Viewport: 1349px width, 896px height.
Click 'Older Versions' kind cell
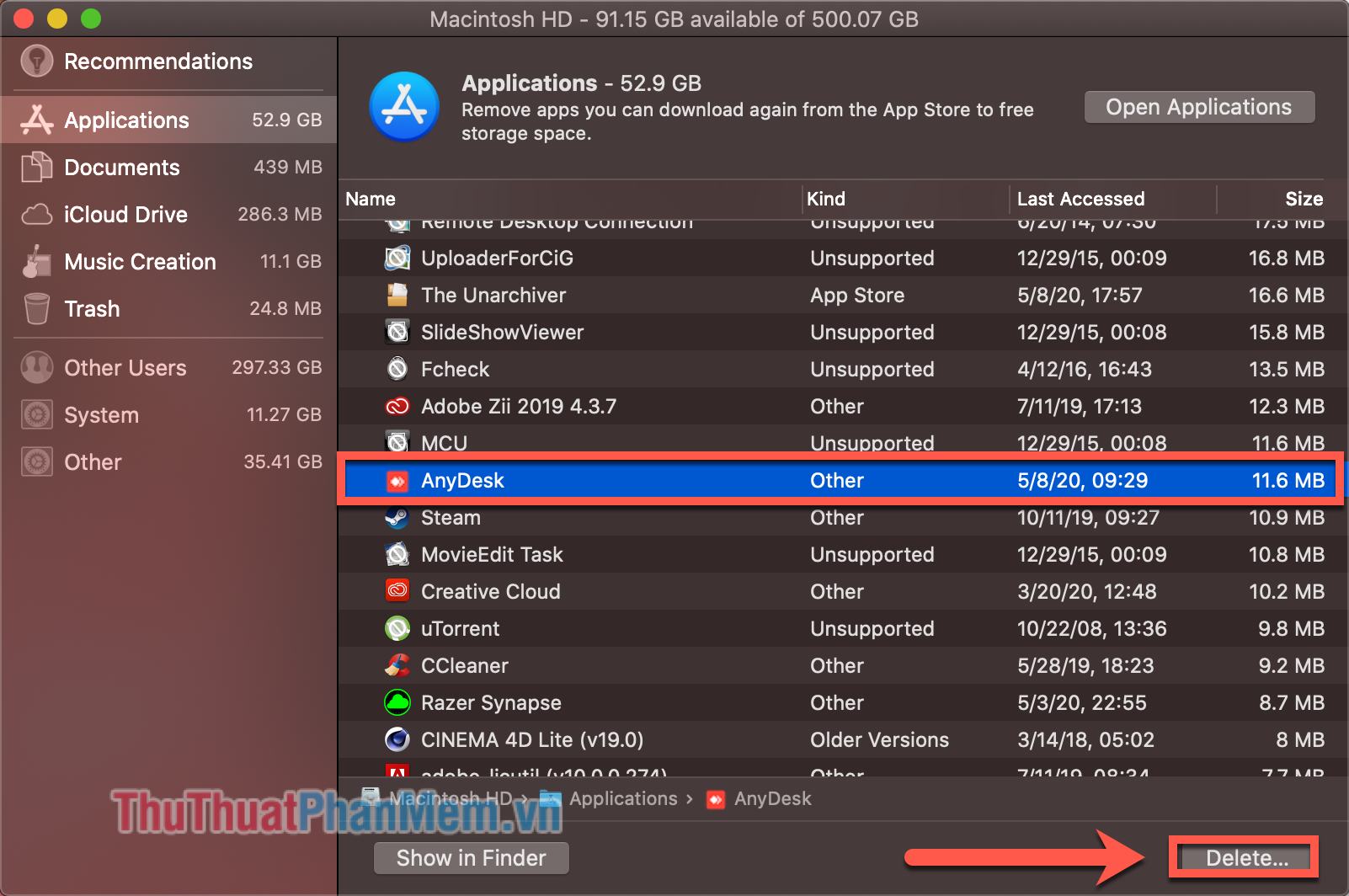(879, 739)
